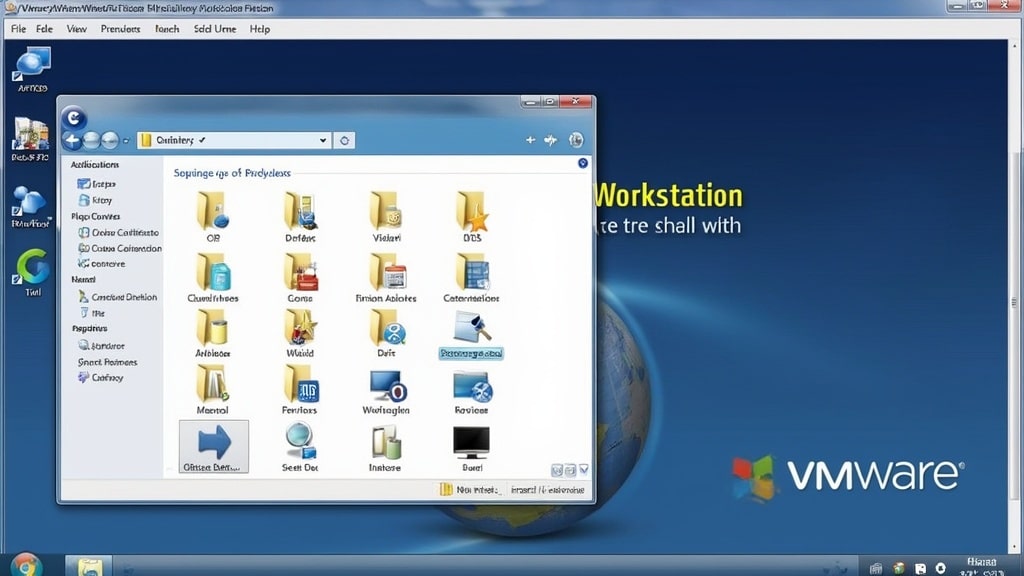
Task: Select Ctafnoy in the sidebar
Action: tap(101, 377)
